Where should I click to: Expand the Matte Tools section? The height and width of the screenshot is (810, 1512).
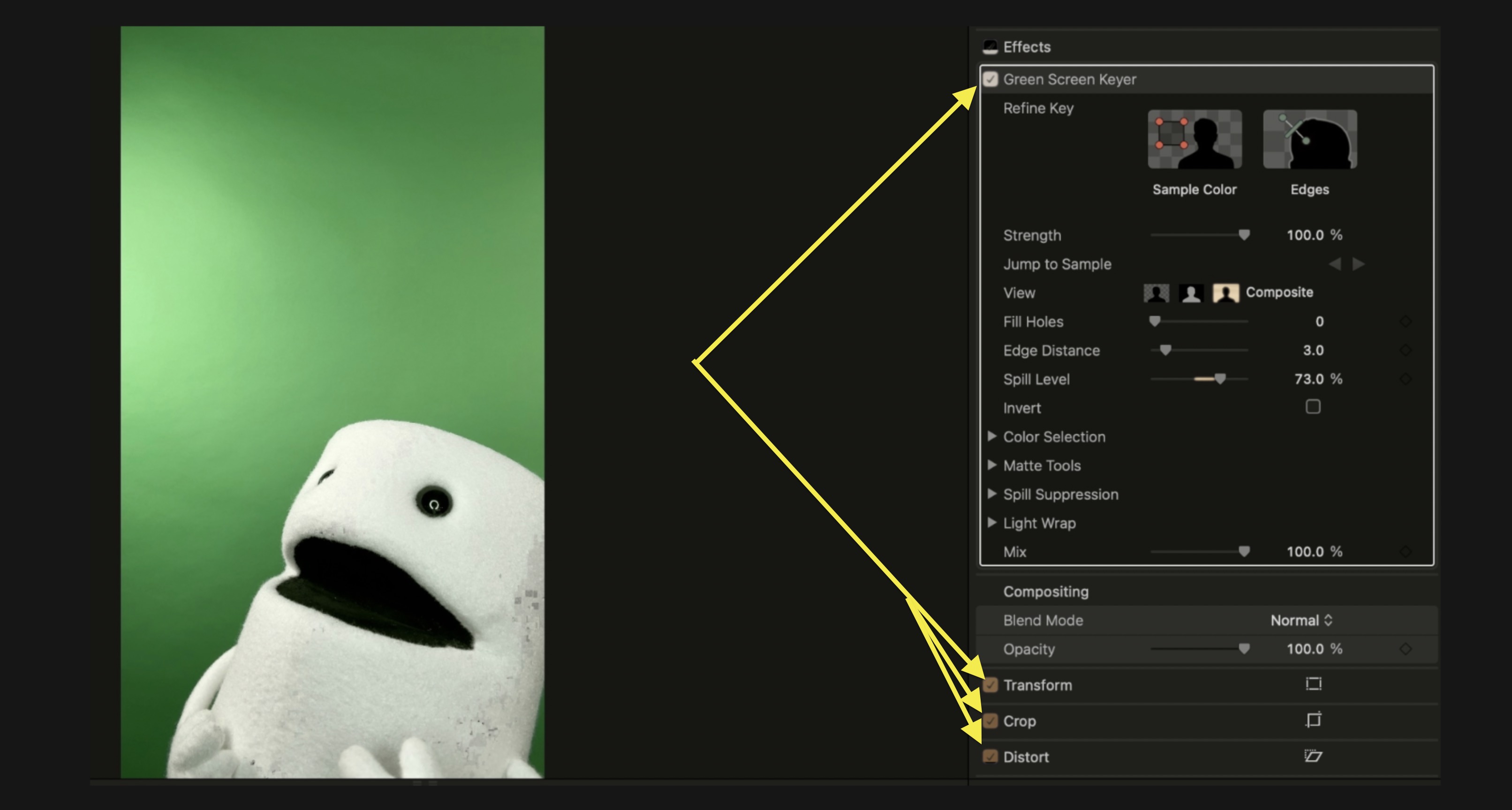(x=992, y=465)
